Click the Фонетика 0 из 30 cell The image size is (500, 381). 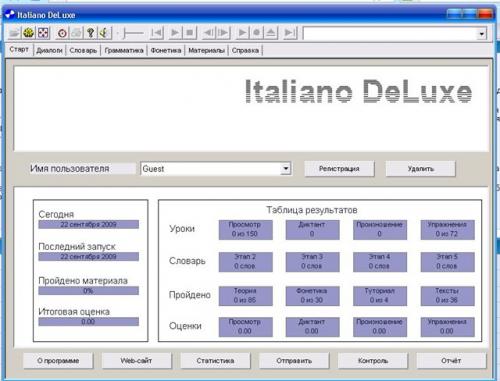[x=312, y=296]
